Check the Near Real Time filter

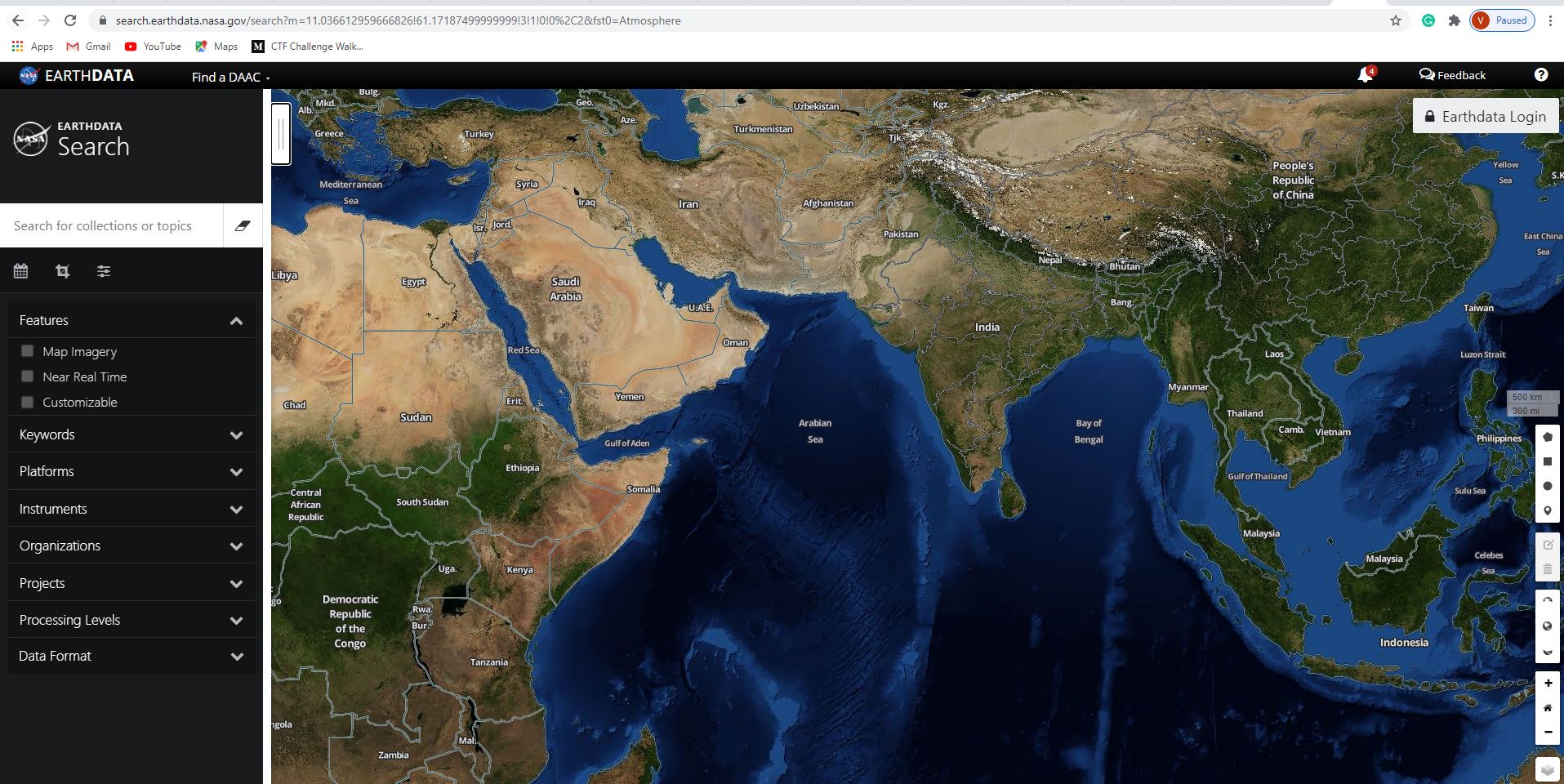(x=27, y=376)
